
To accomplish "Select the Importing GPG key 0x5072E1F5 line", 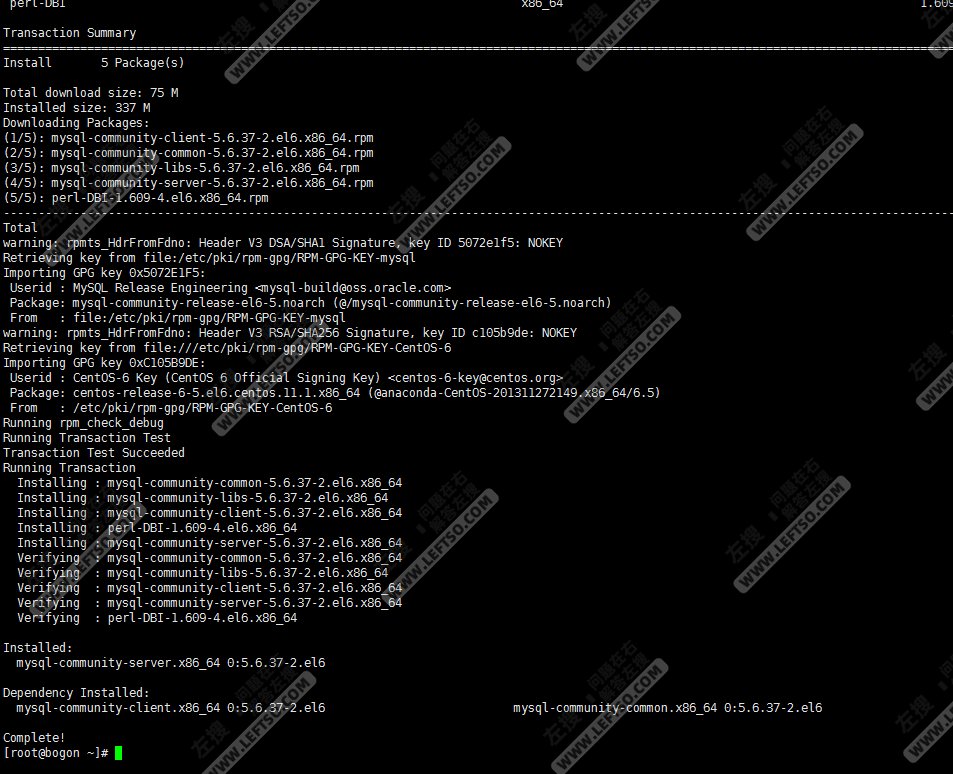I will coord(110,272).
